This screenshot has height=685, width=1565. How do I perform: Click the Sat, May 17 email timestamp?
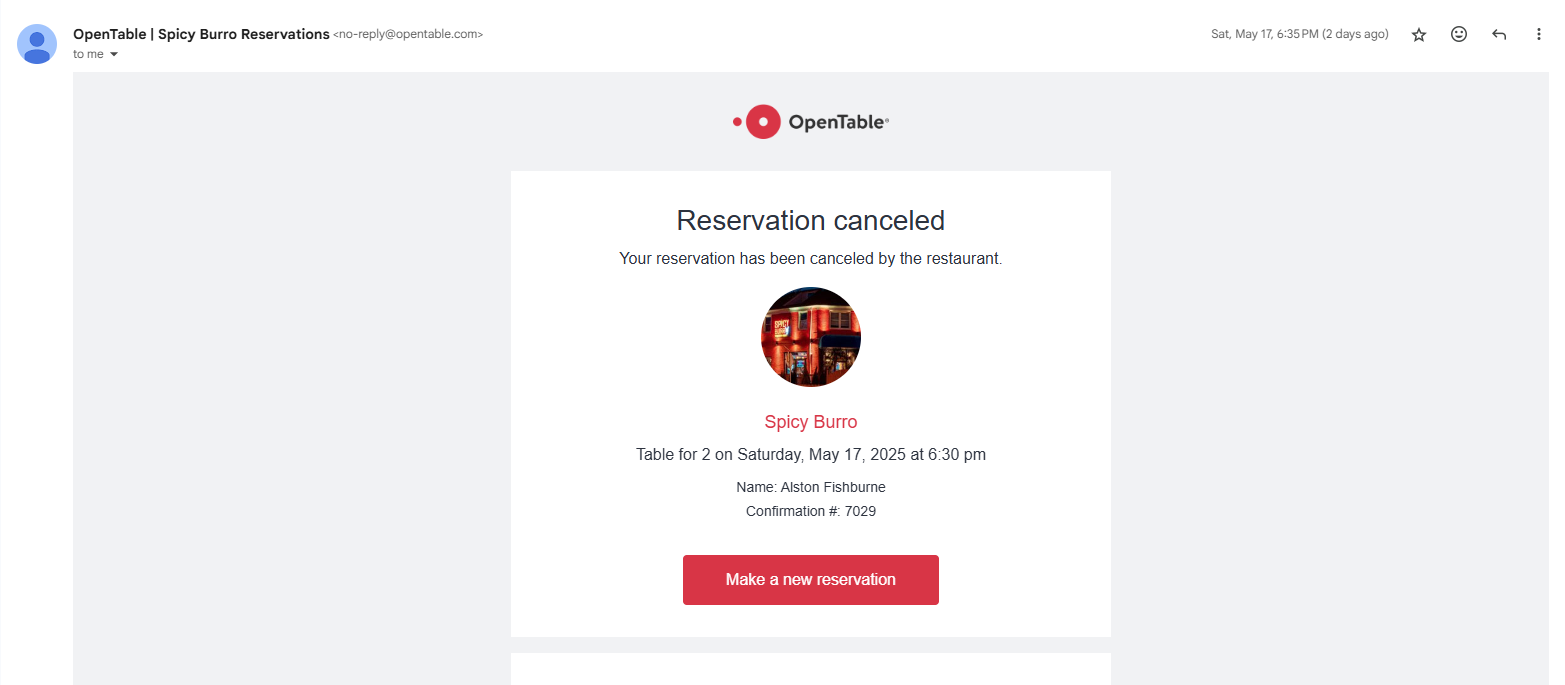point(1299,34)
